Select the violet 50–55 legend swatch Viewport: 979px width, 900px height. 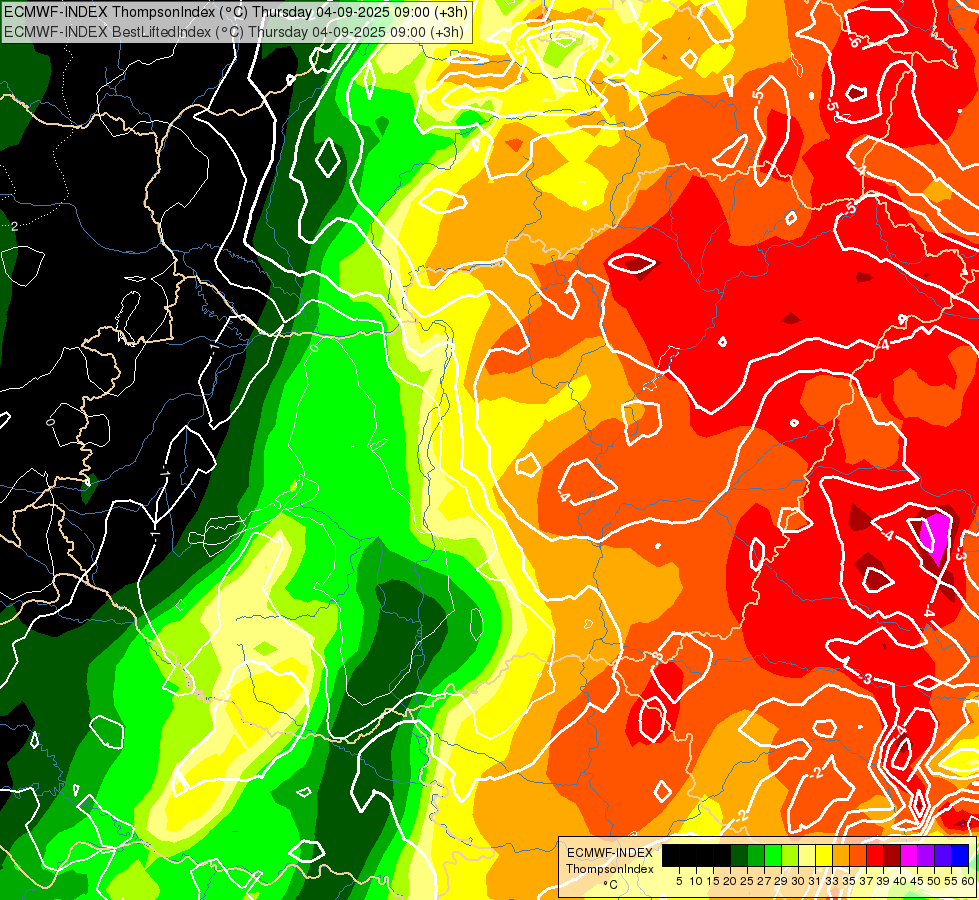(x=943, y=856)
